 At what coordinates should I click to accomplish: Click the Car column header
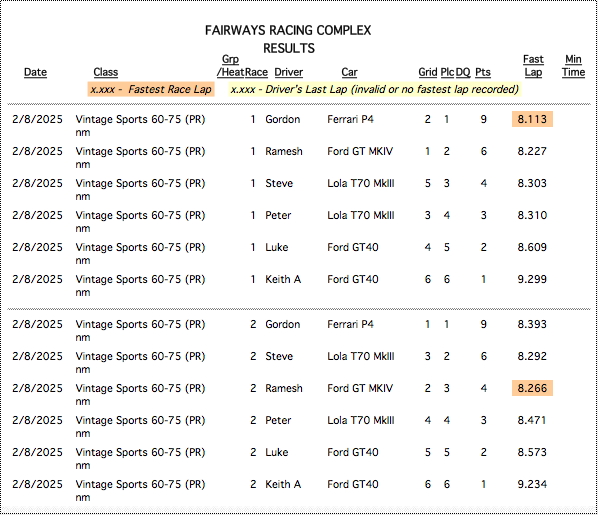pyautogui.click(x=349, y=72)
